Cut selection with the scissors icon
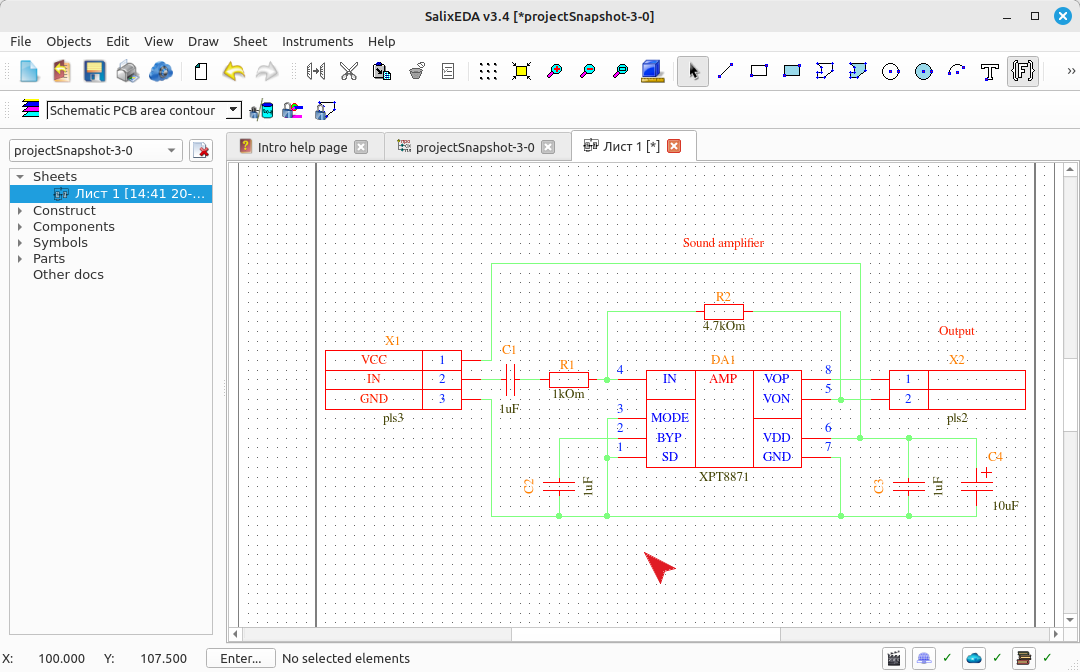 point(349,71)
